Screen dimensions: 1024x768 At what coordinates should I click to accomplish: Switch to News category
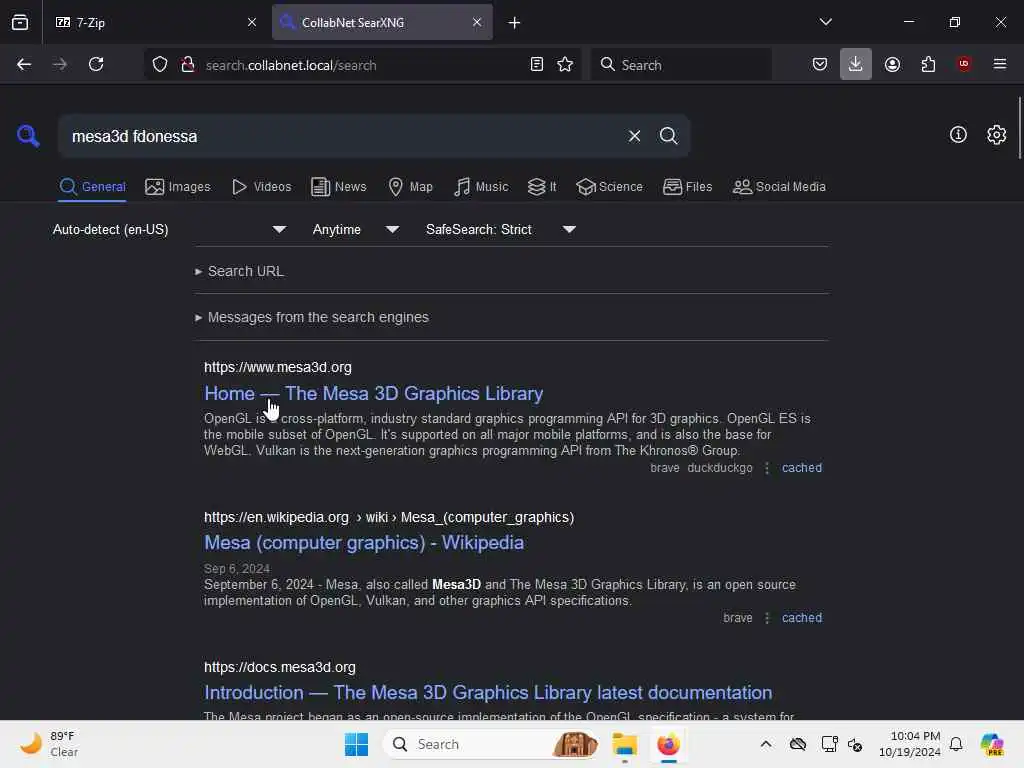coord(338,187)
